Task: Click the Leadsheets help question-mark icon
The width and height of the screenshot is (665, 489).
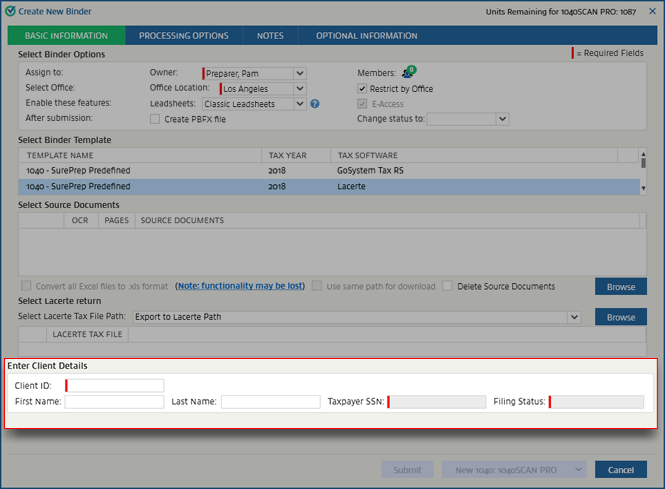Action: coord(315,104)
